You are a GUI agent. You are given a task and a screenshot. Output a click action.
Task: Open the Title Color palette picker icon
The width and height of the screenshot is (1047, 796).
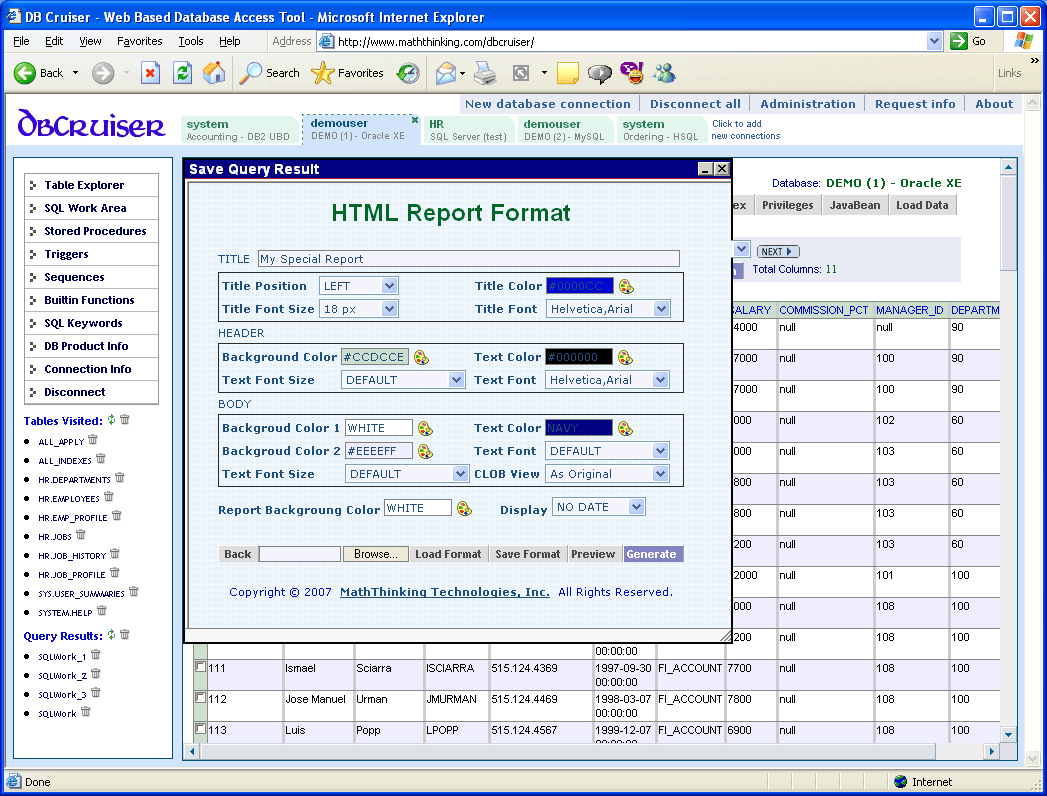pyautogui.click(x=626, y=286)
